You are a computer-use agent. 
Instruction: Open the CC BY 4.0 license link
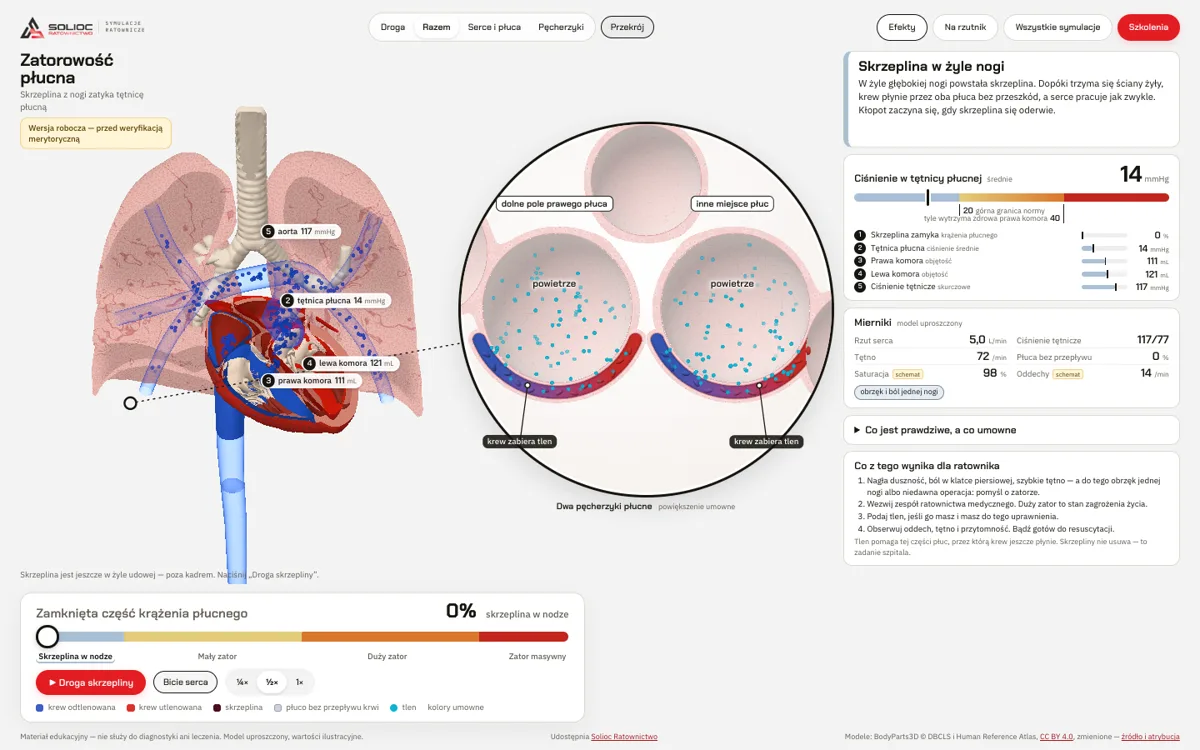pos(1056,737)
